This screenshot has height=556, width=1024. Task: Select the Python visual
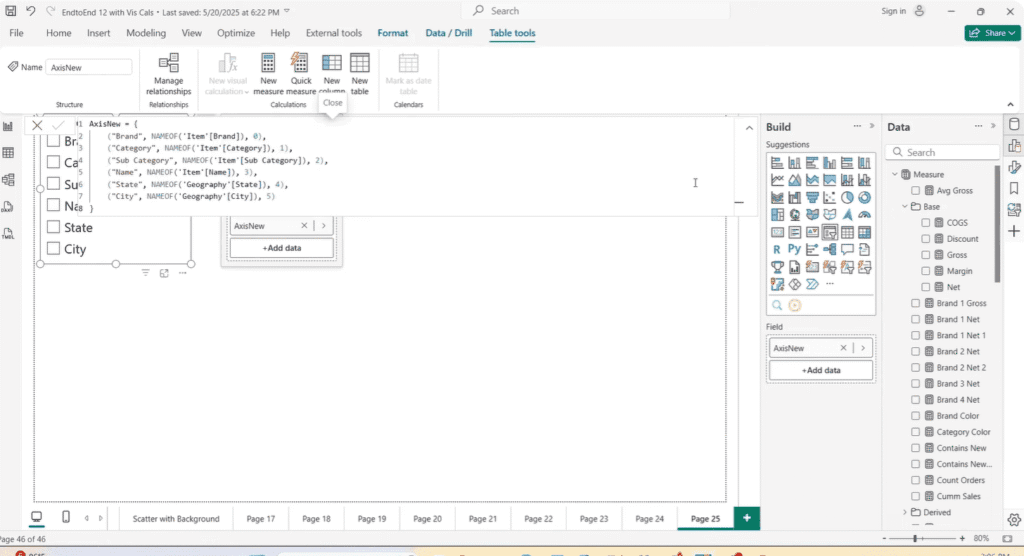(795, 250)
